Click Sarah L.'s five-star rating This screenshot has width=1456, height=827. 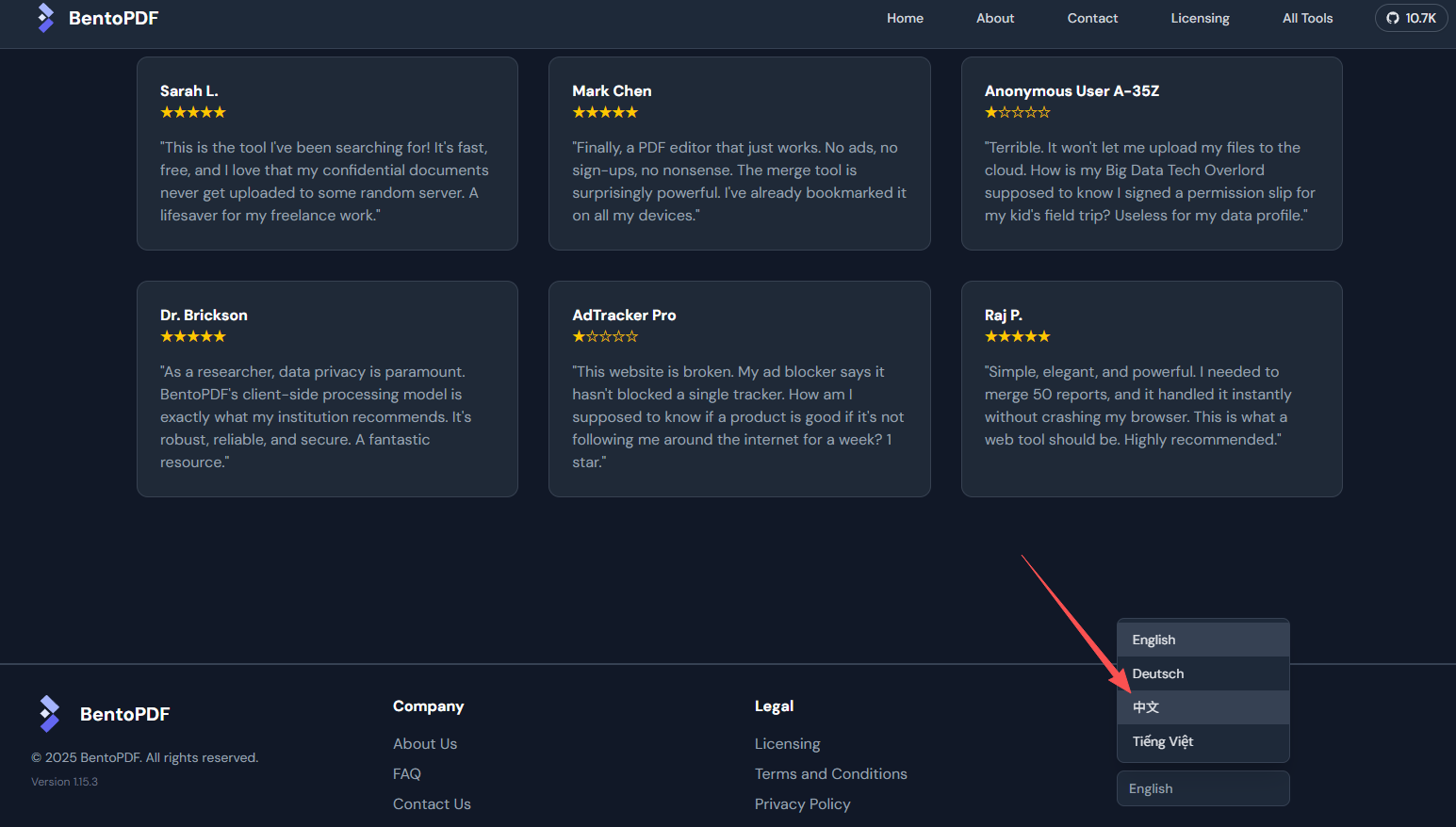tap(193, 112)
